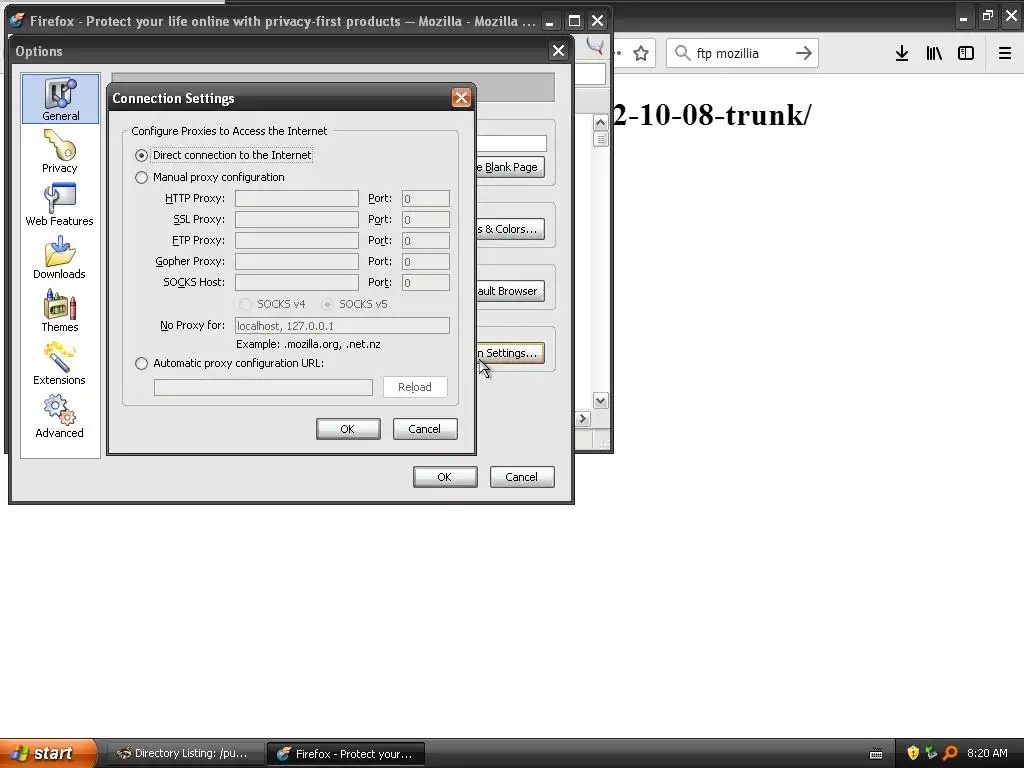Click the search go arrow

(x=803, y=53)
